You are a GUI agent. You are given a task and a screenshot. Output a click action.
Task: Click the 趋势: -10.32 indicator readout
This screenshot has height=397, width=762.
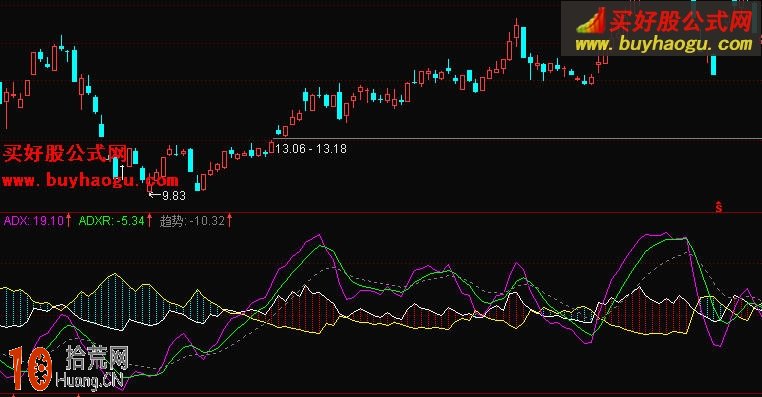click(x=192, y=221)
